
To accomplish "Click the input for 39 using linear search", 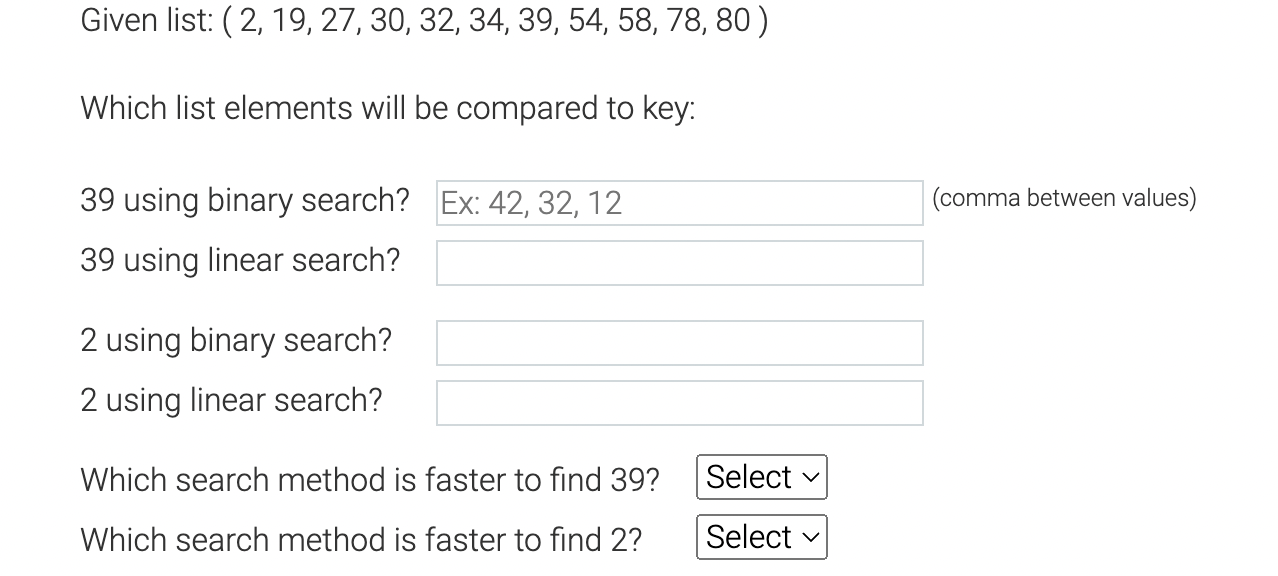I will coord(679,262).
